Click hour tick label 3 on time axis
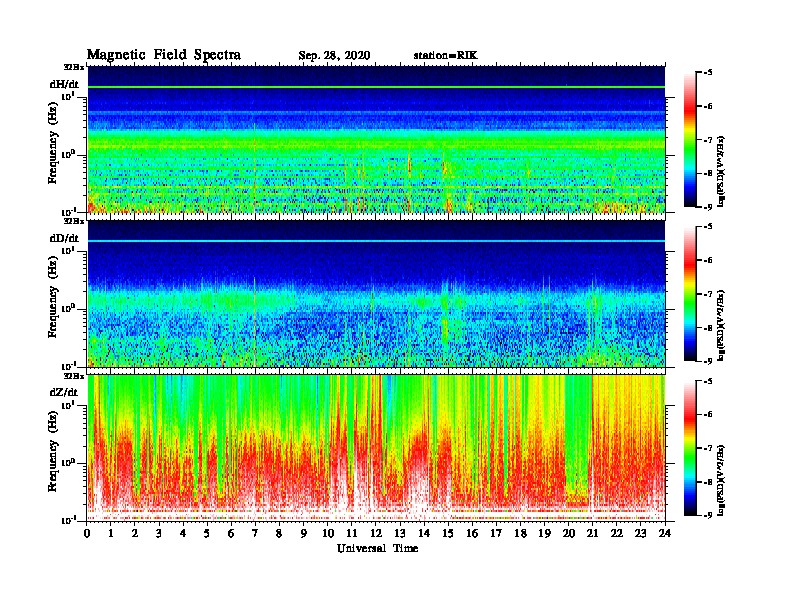The image size is (792, 612). pos(159,533)
